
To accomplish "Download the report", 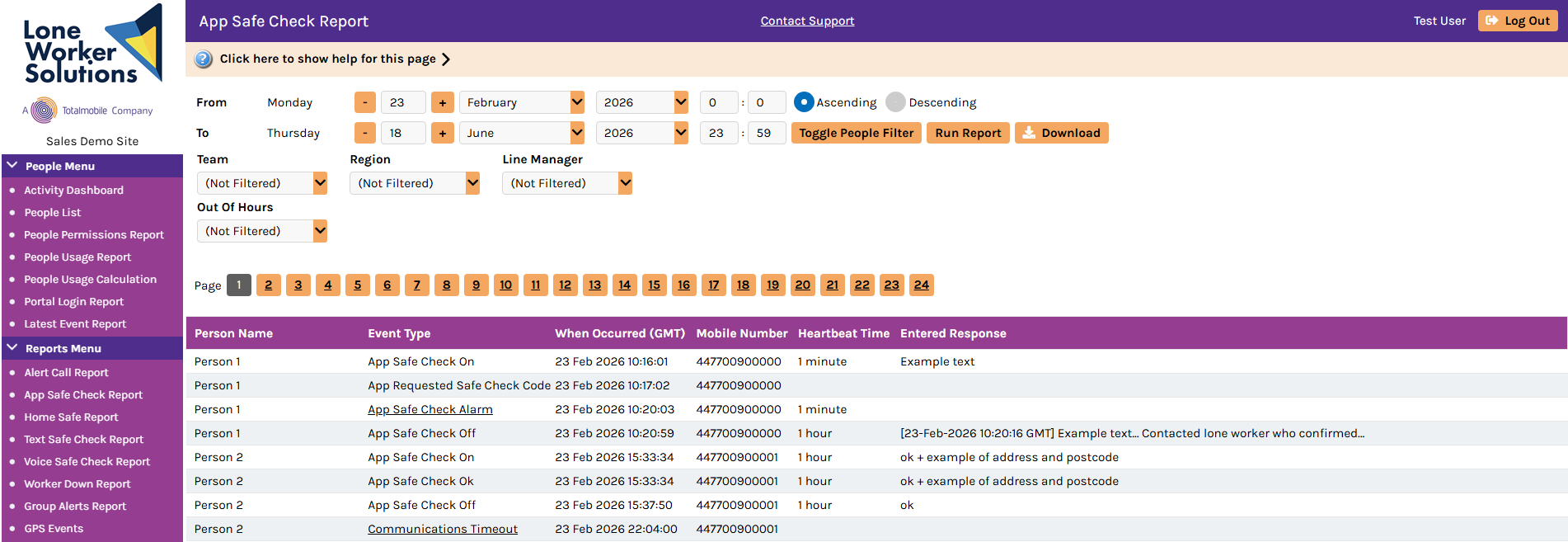I will pos(1062,133).
